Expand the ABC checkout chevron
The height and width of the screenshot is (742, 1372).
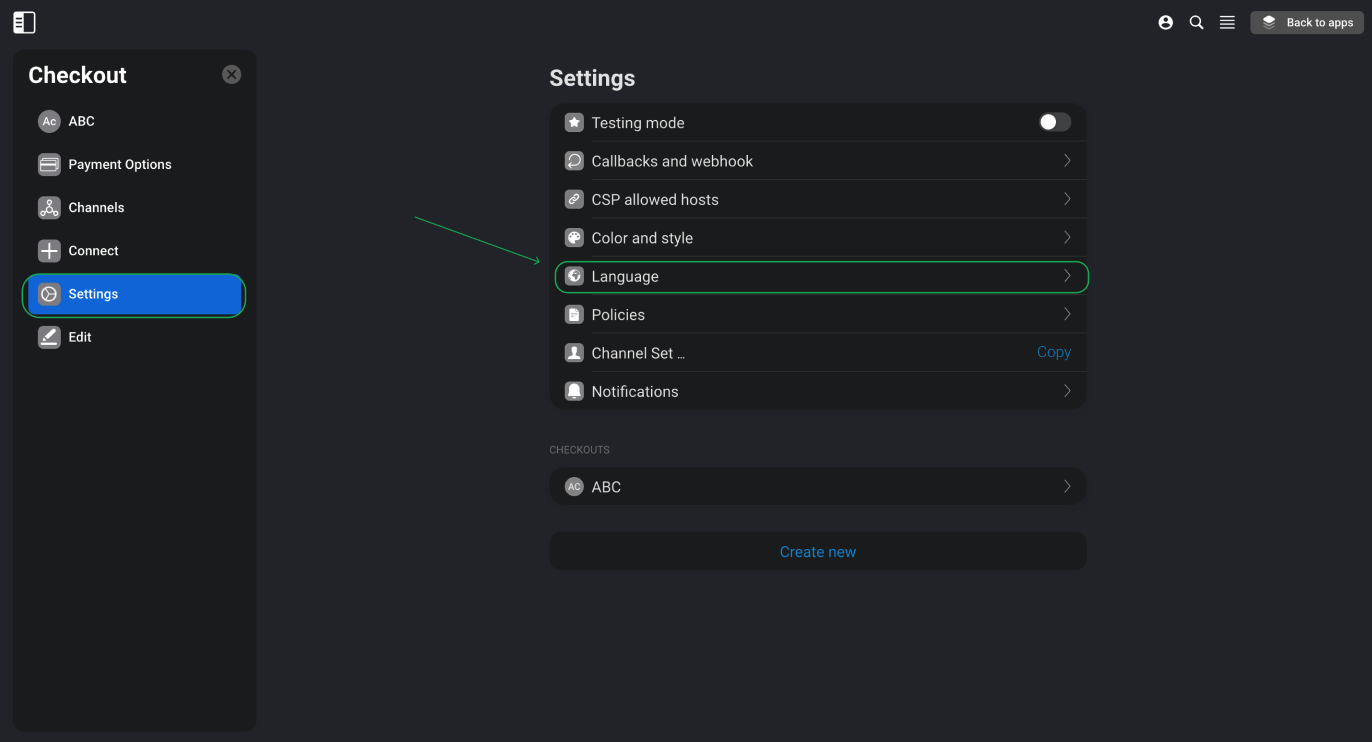(1067, 487)
